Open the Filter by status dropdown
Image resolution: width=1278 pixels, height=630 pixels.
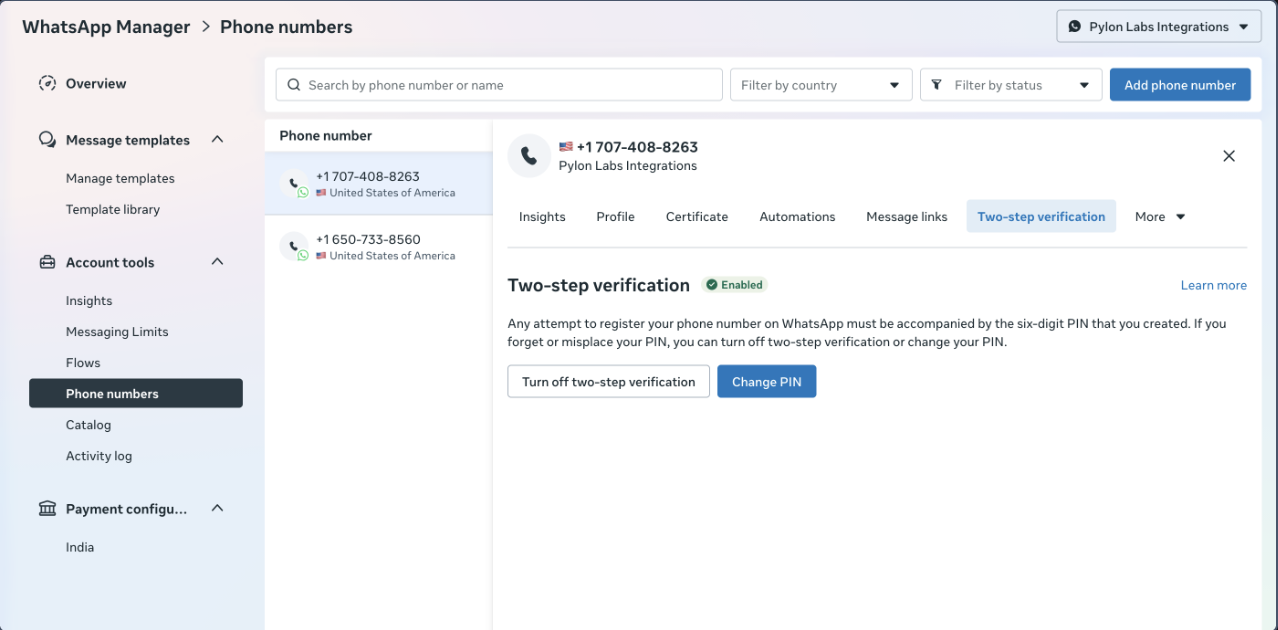[1011, 85]
